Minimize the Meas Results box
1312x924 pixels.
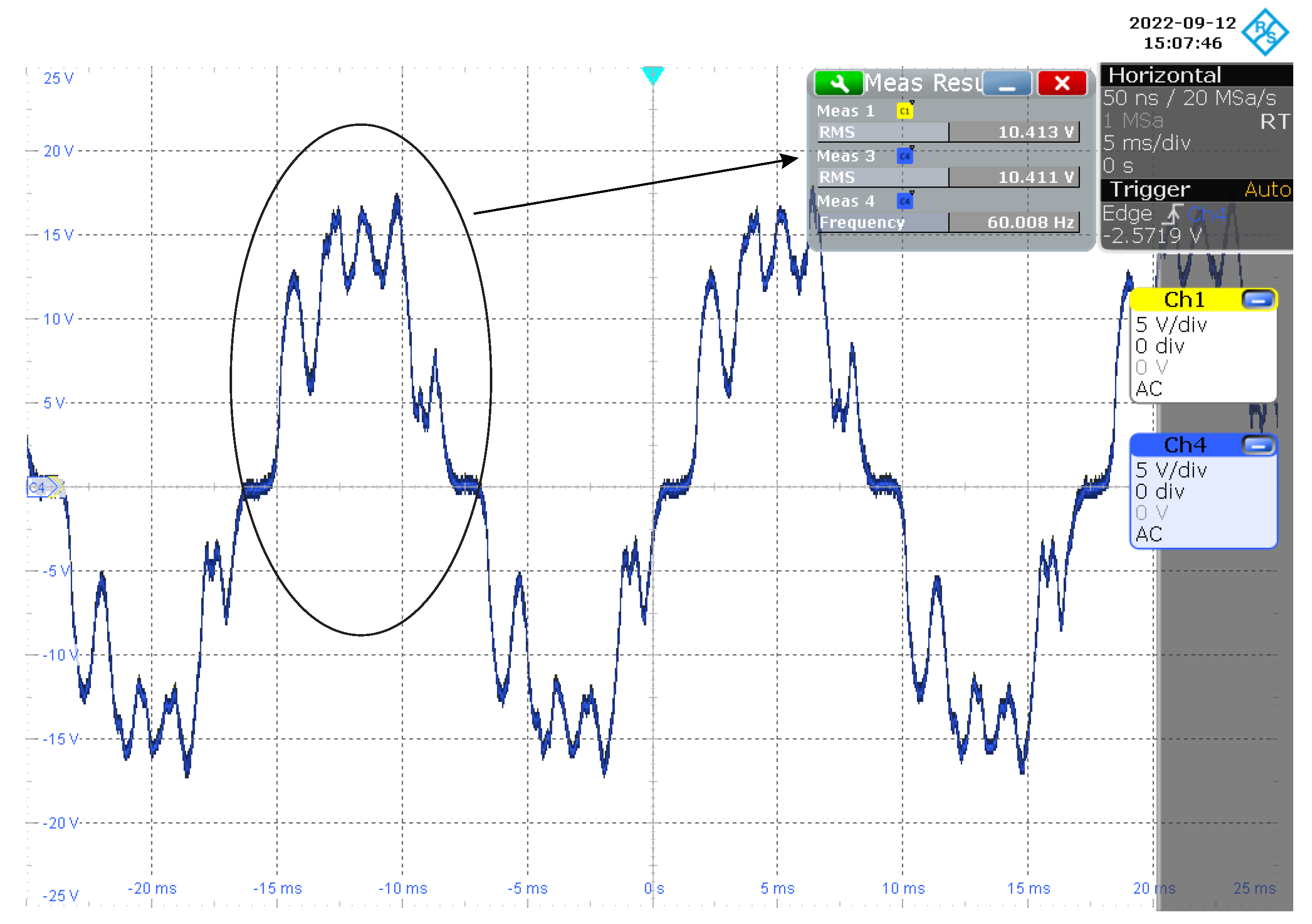pyautogui.click(x=1007, y=83)
